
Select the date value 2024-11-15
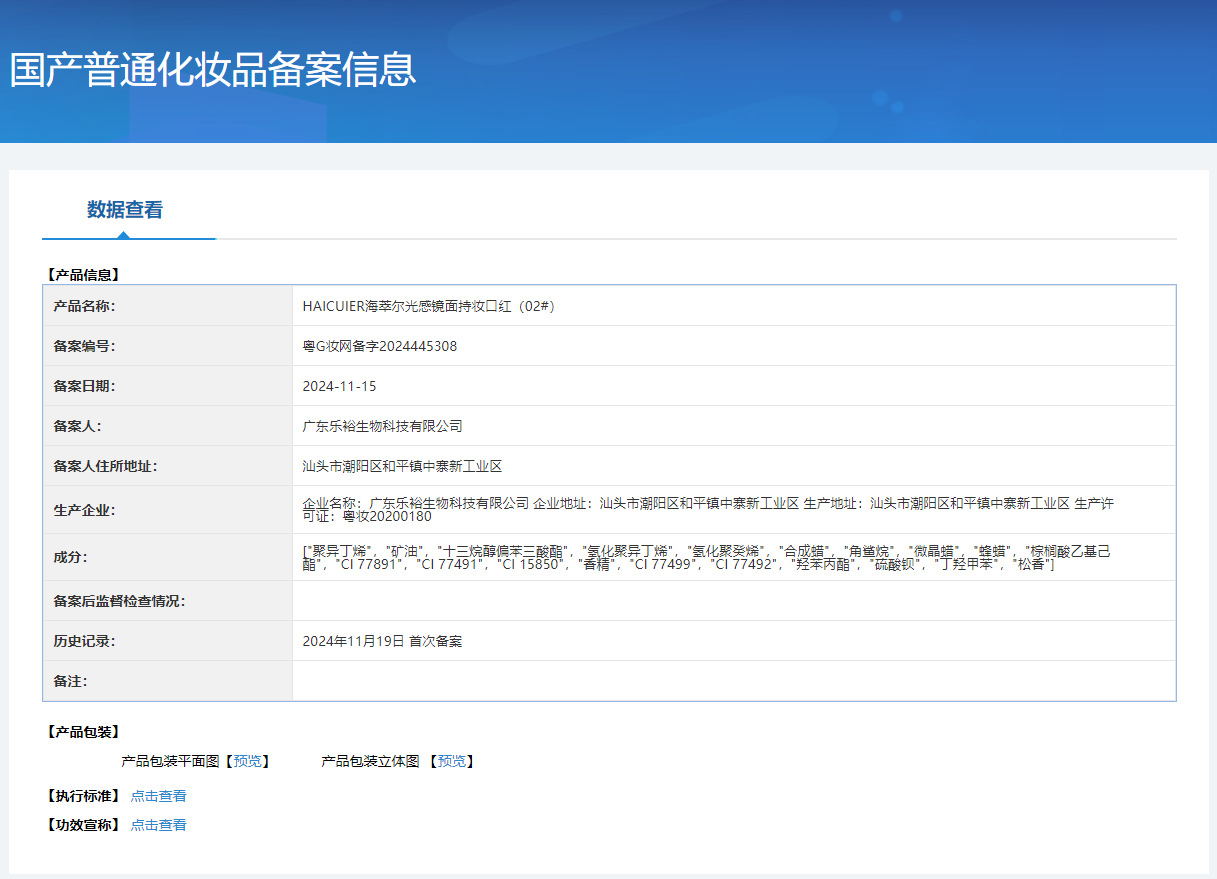coord(340,386)
